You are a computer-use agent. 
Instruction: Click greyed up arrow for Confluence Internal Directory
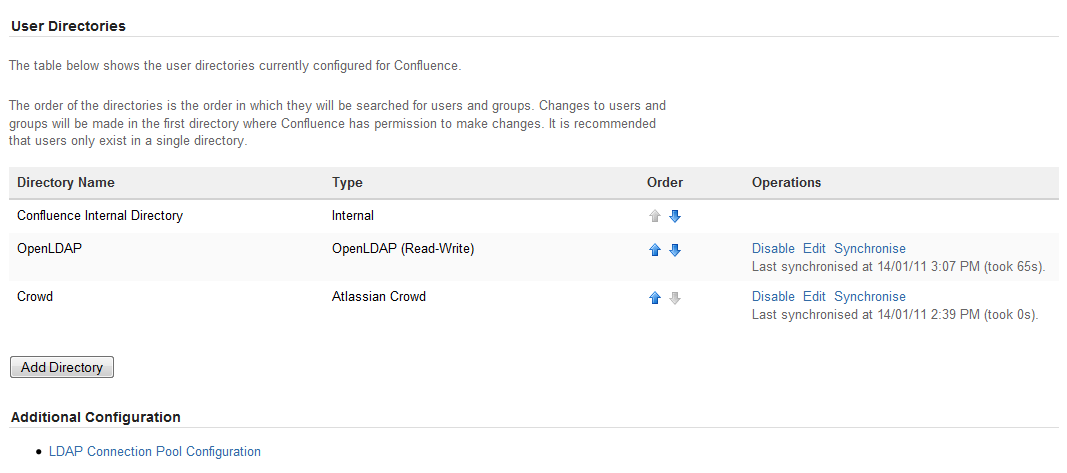pyautogui.click(x=655, y=216)
